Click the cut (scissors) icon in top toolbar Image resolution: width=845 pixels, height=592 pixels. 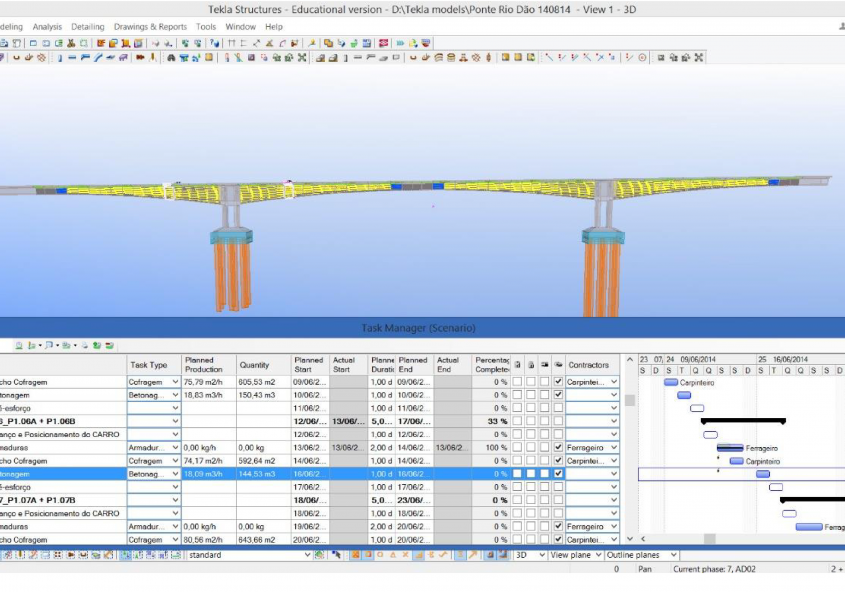point(71,44)
